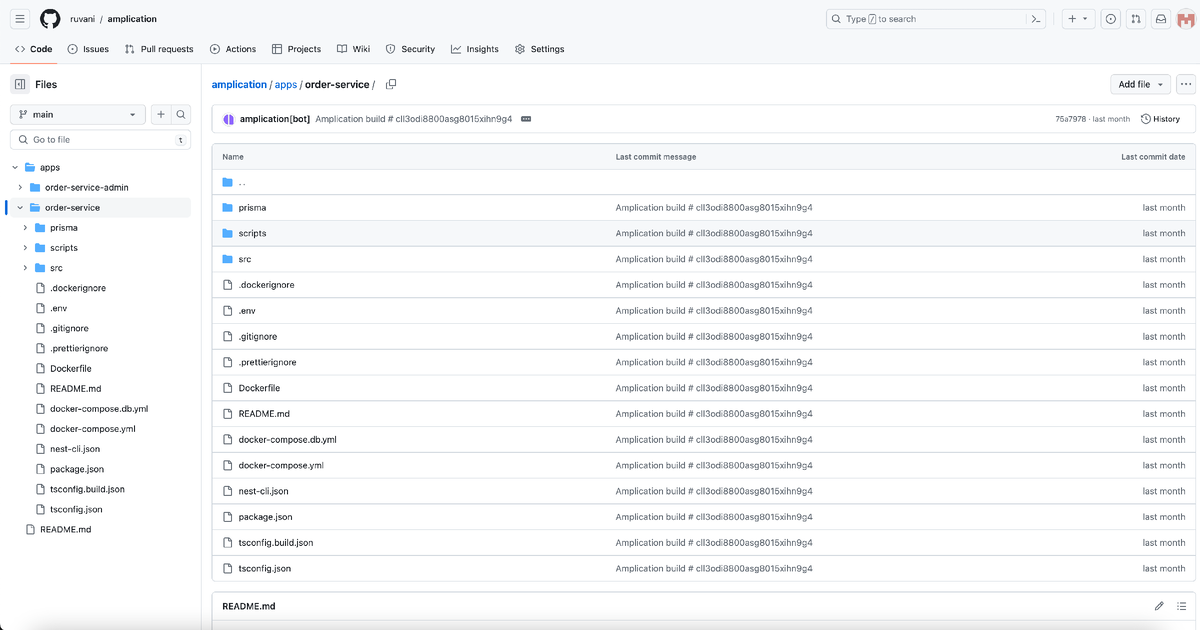Viewport: 1200px width, 630px height.
Task: Click Dockerfile file icon in file table
Action: pyautogui.click(x=228, y=388)
